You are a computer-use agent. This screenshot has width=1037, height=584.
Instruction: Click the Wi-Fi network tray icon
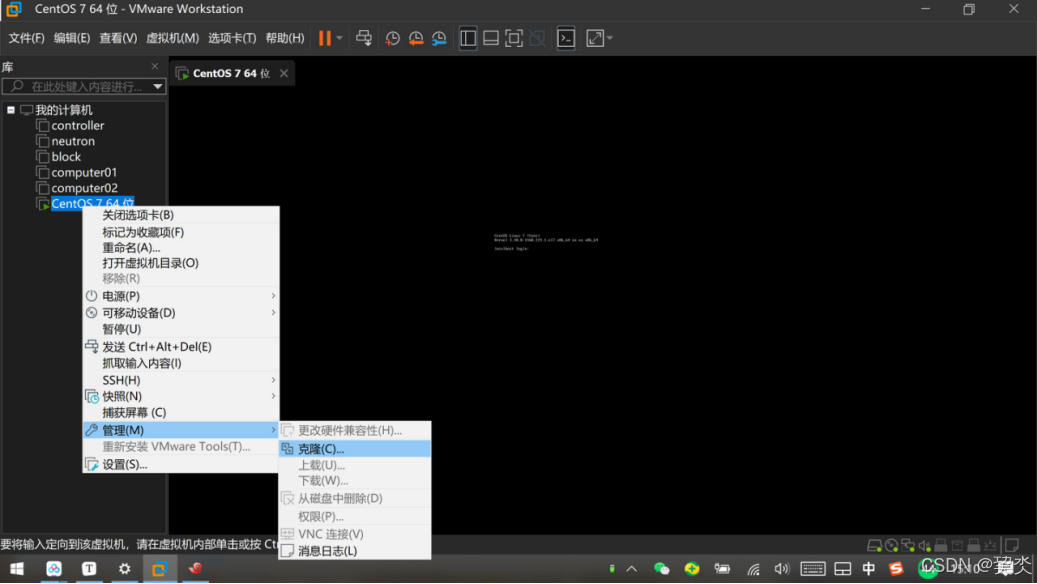[x=753, y=569]
